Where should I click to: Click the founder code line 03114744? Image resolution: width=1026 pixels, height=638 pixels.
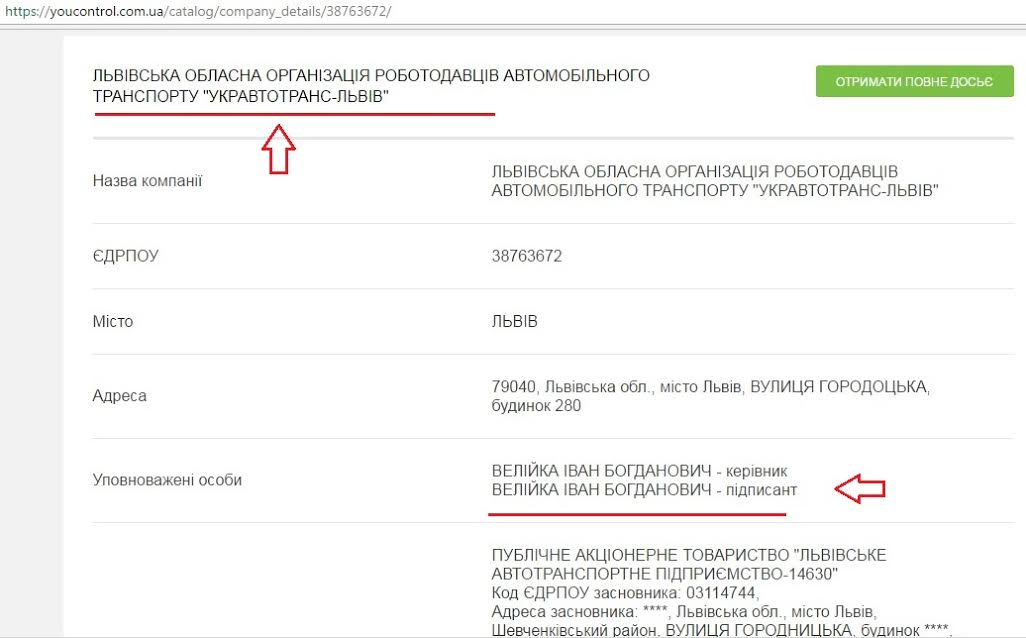tap(625, 593)
